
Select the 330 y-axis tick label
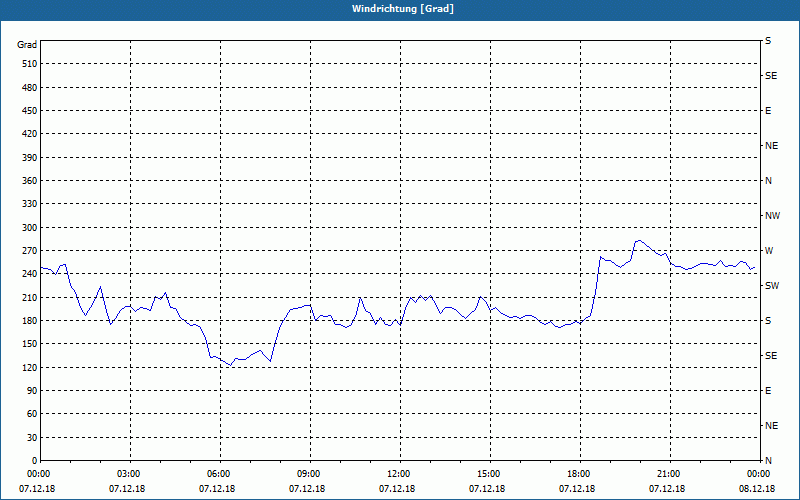pos(30,204)
